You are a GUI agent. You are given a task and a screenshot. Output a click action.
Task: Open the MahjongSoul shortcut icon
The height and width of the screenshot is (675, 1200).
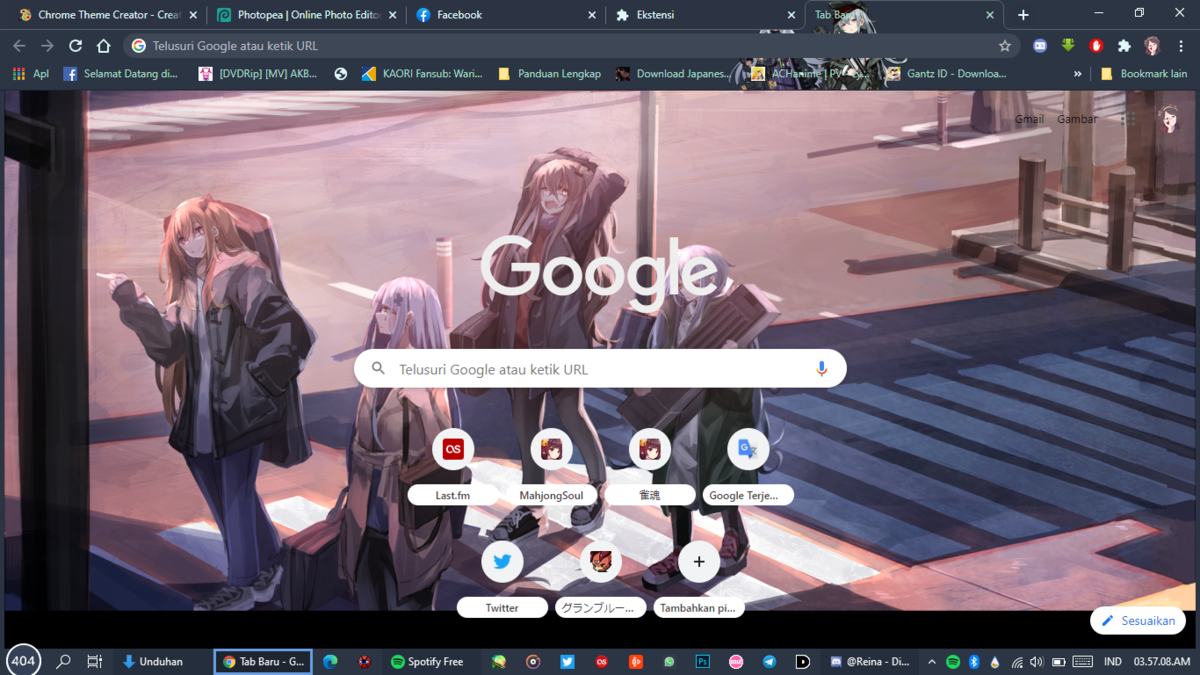pos(551,450)
